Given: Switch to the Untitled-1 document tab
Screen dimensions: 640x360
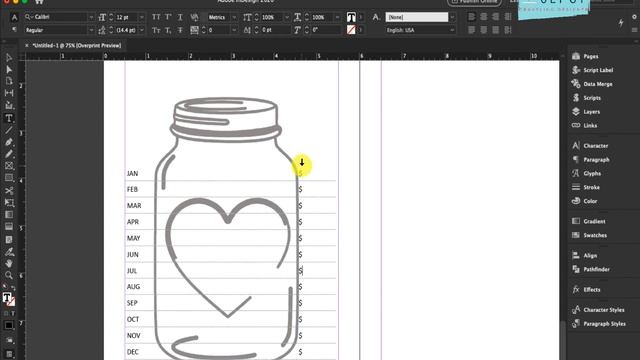Looking at the screenshot, I should (77, 46).
